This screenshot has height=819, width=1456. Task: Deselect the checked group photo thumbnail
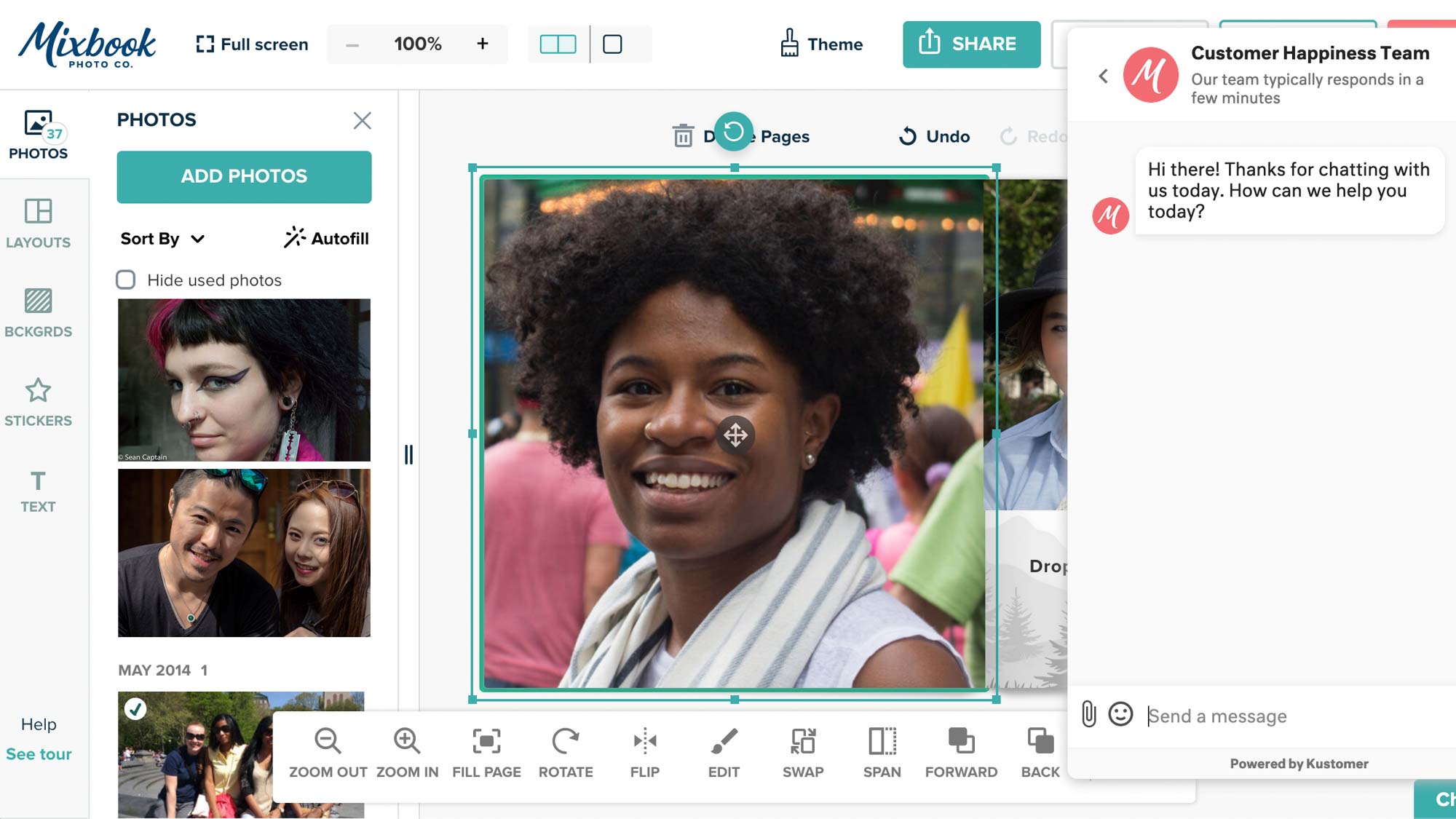pos(135,708)
